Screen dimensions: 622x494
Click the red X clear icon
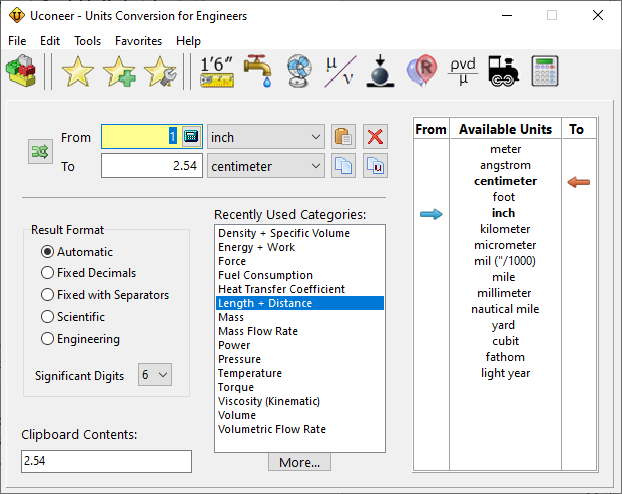(375, 137)
